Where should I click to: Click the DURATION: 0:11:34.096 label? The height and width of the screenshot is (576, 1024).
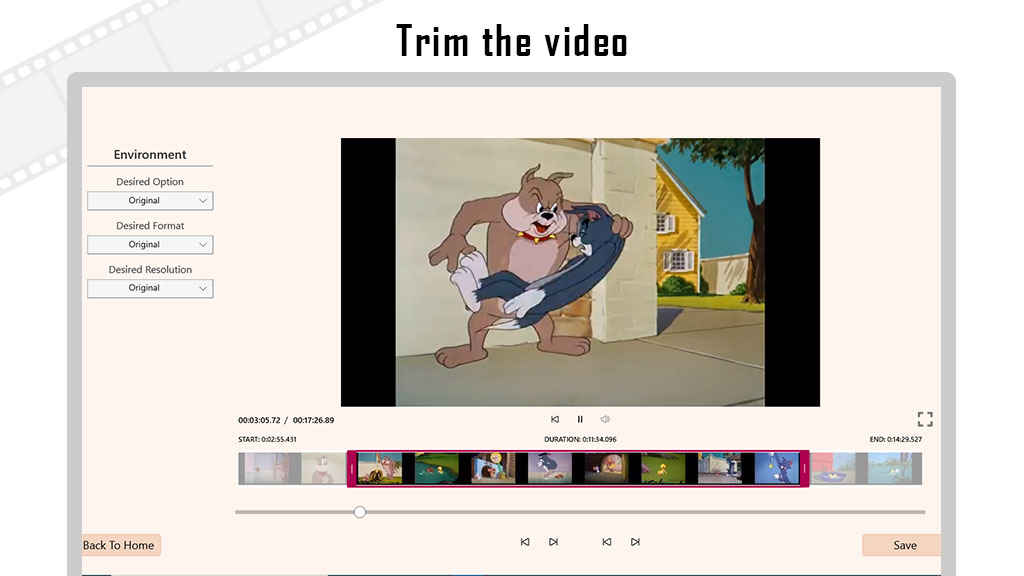[580, 440]
